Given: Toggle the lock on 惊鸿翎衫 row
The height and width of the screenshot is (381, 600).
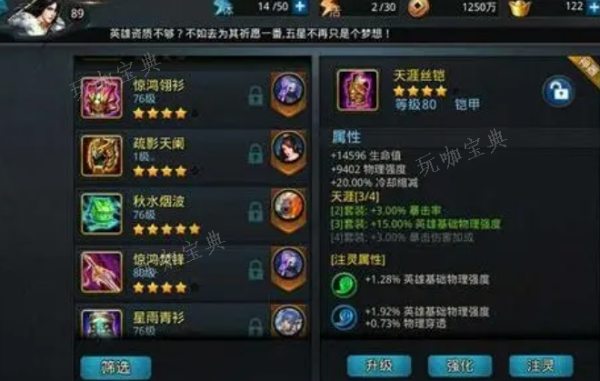Looking at the screenshot, I should pos(256,96).
